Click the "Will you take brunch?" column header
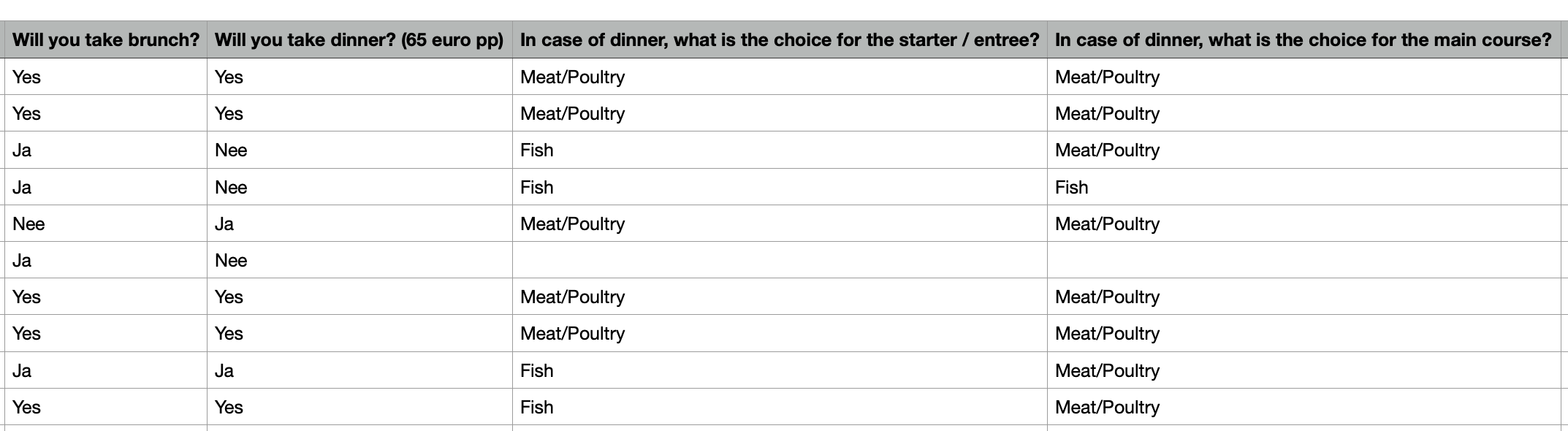Image resolution: width=1568 pixels, height=431 pixels. (106, 40)
